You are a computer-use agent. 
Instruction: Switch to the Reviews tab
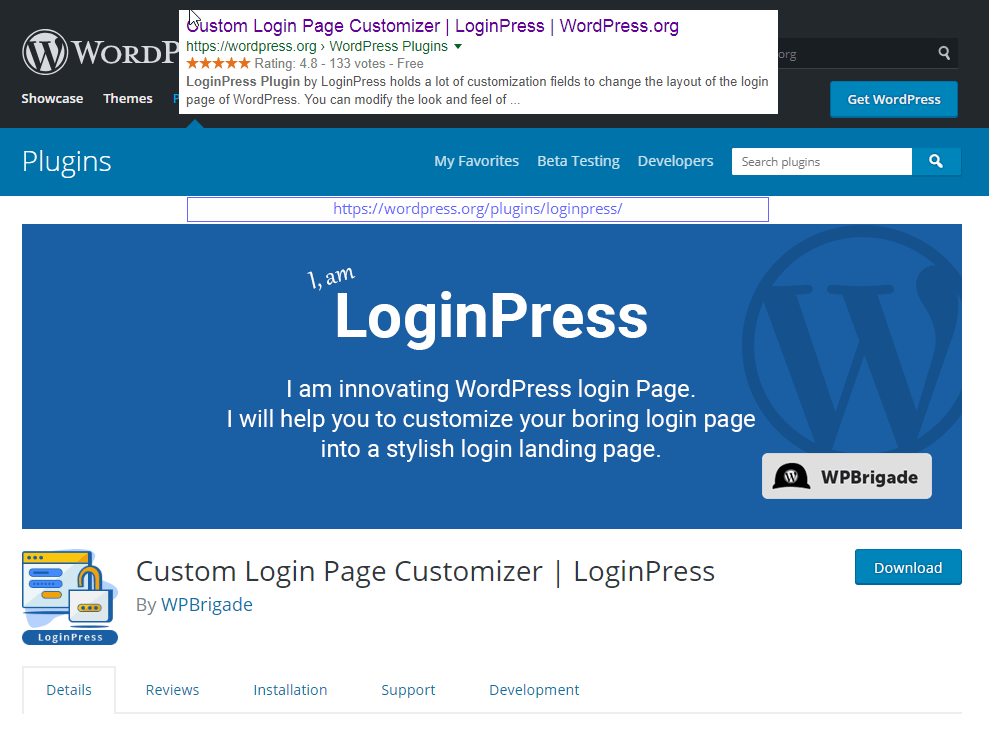click(172, 690)
